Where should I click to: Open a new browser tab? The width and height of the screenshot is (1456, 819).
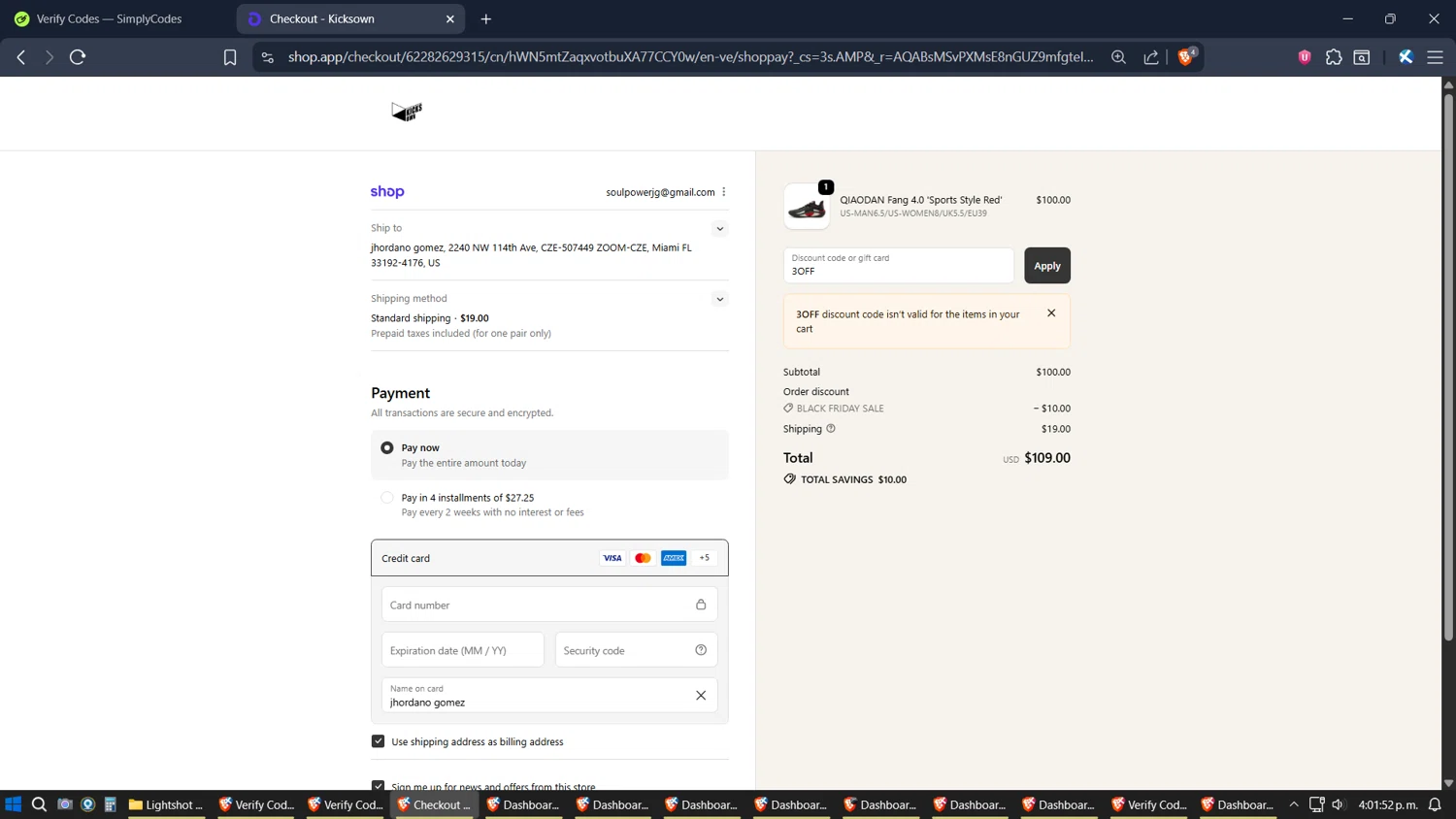point(486,18)
